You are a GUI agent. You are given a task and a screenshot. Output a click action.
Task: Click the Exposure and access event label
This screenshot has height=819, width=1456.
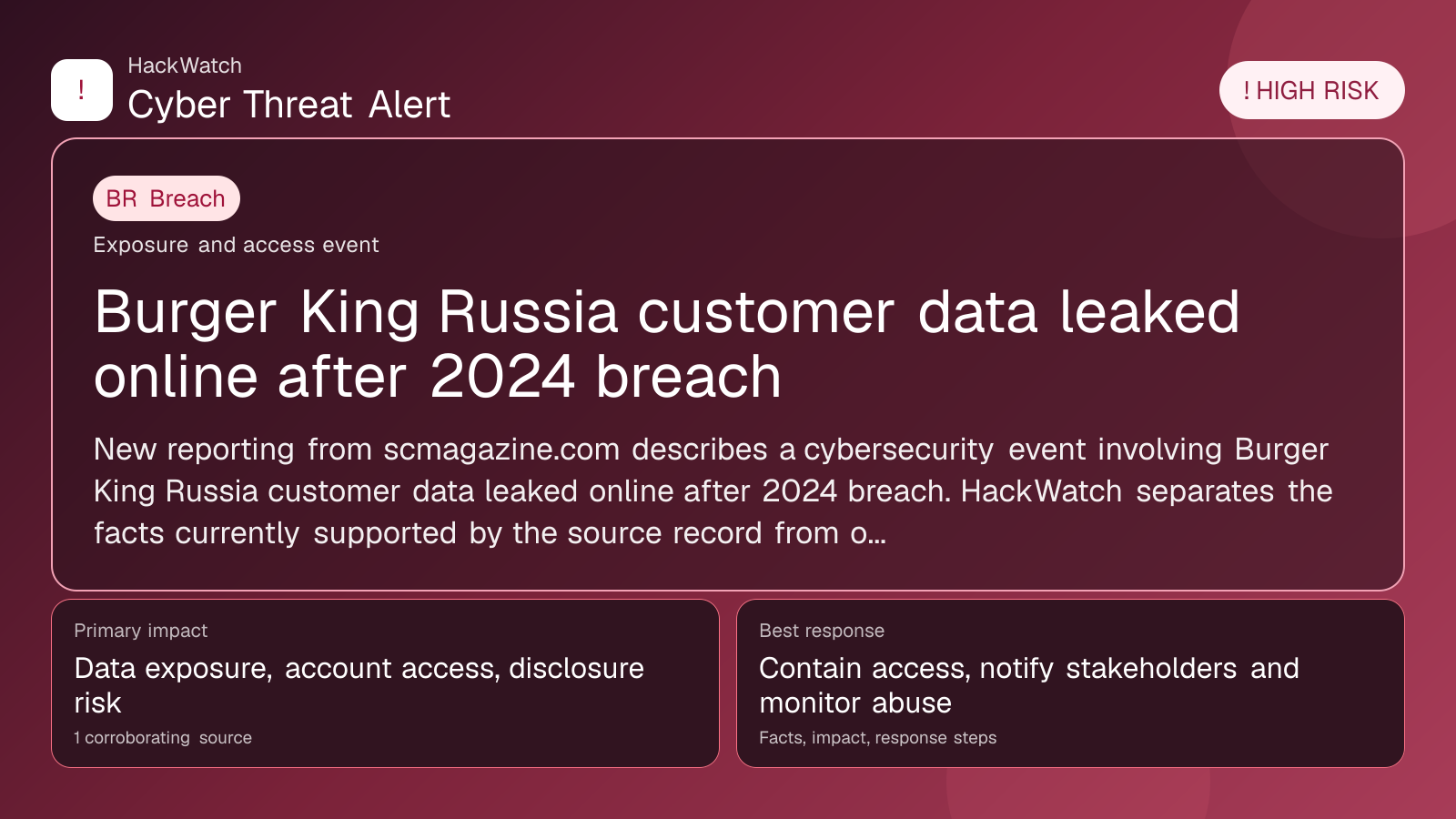click(x=236, y=245)
